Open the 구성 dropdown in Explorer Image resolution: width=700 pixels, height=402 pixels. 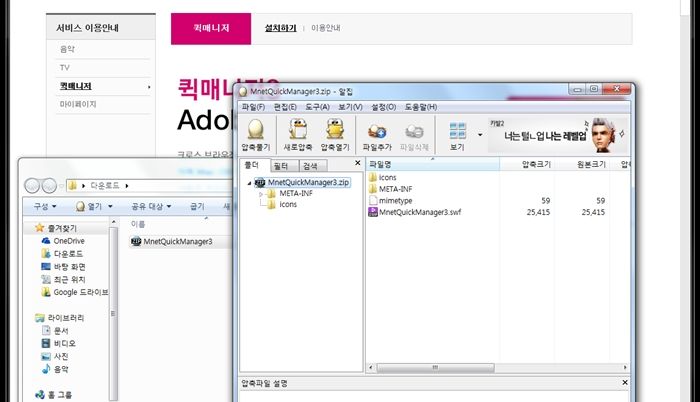(x=45, y=206)
